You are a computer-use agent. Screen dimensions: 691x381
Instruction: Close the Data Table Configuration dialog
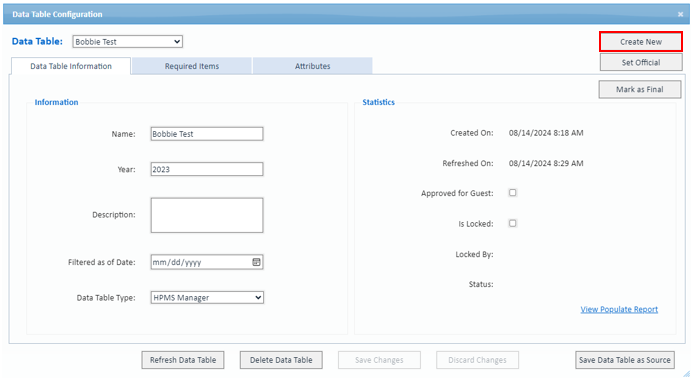click(x=680, y=15)
